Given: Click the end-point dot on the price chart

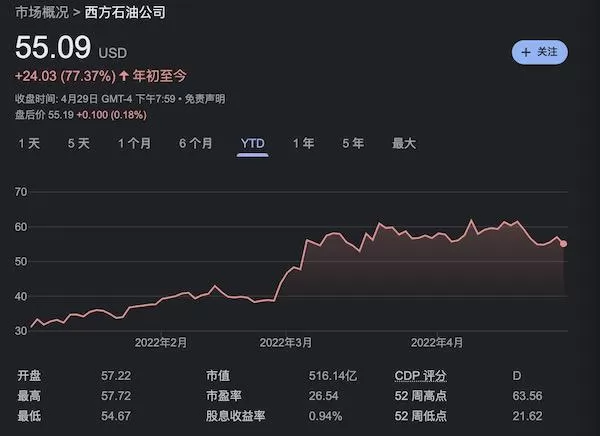Looking at the screenshot, I should tap(564, 244).
